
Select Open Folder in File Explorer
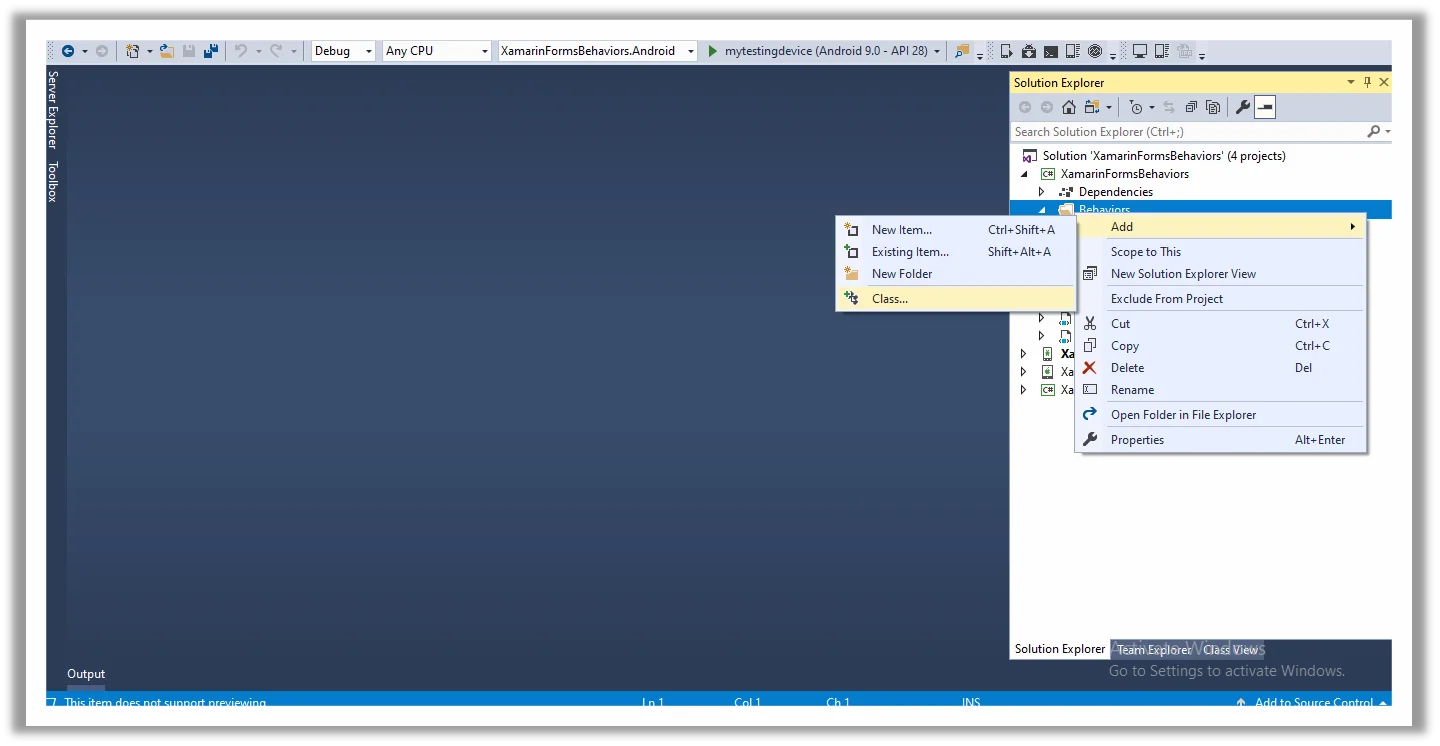tap(1220, 414)
